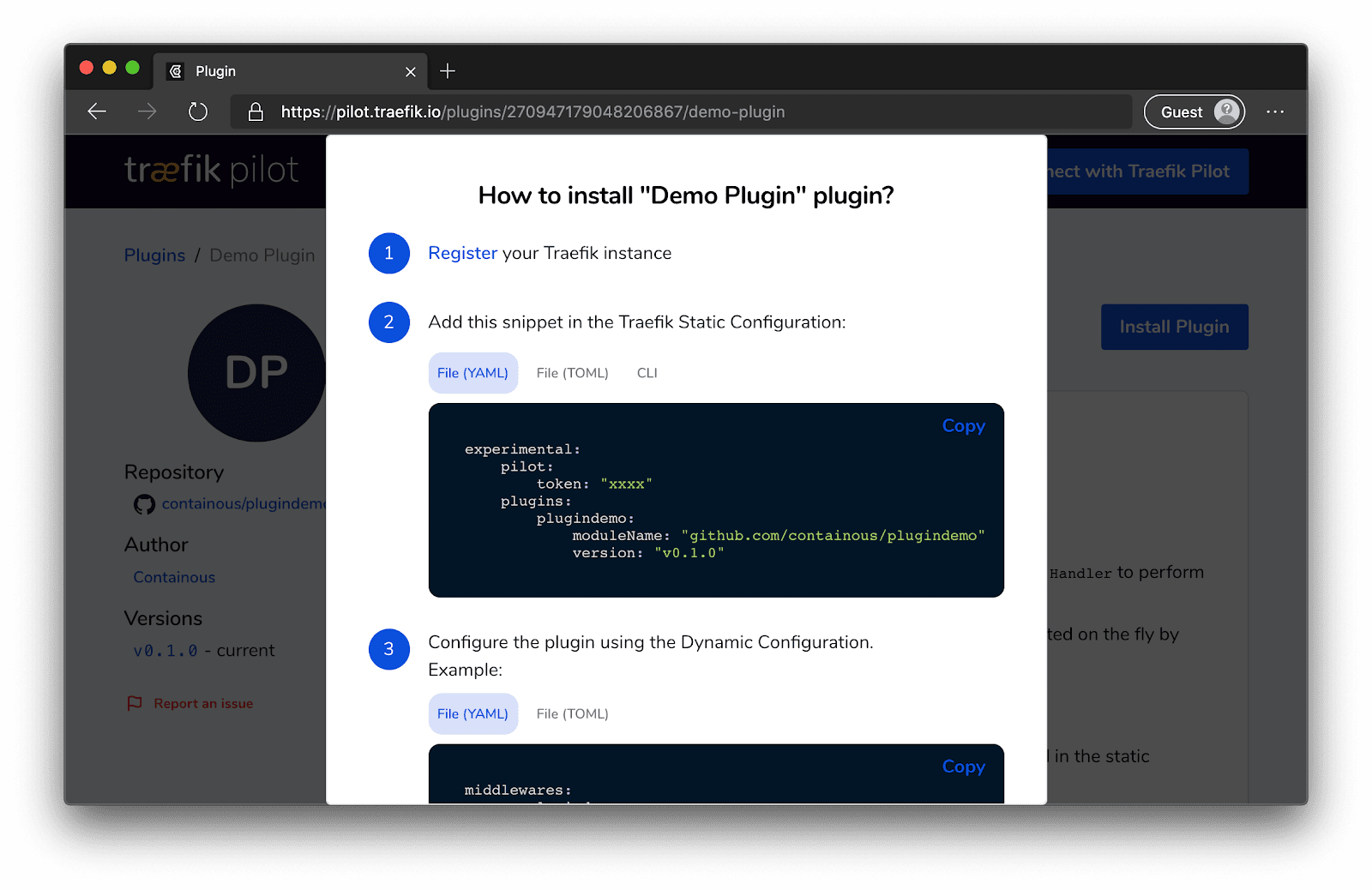Click the version "v0.1.0" snippet value
This screenshot has height=890, width=1372.
pos(689,553)
